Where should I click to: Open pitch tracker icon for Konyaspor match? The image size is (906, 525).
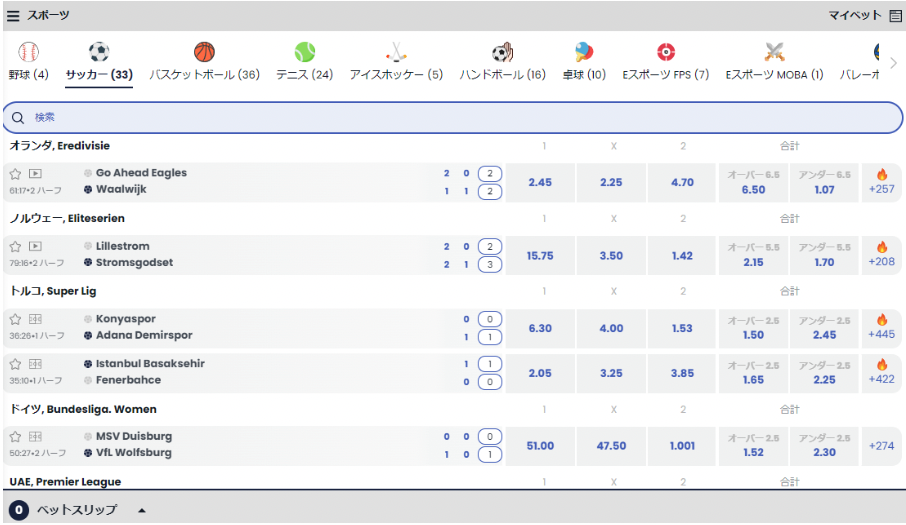[x=35, y=319]
